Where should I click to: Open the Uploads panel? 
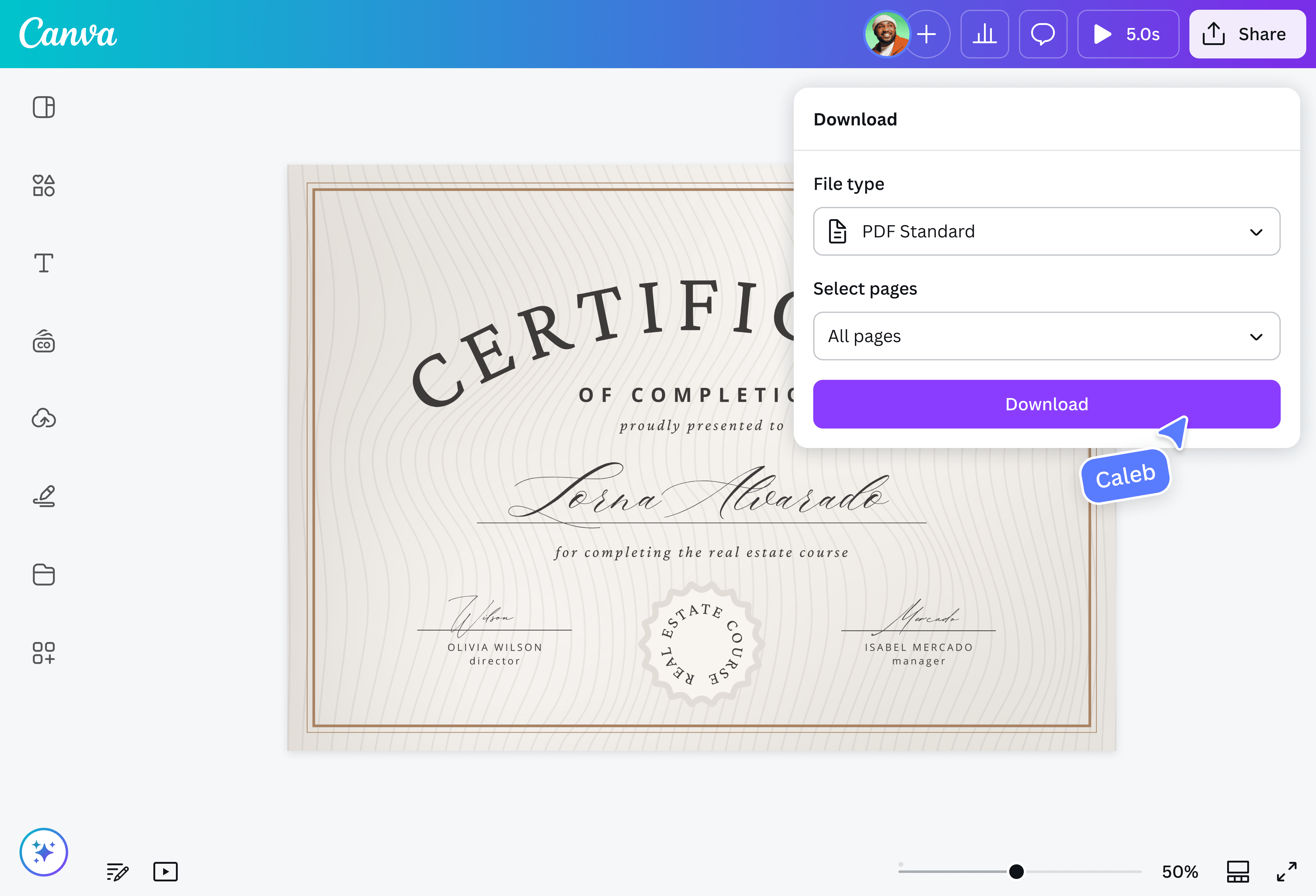44,418
